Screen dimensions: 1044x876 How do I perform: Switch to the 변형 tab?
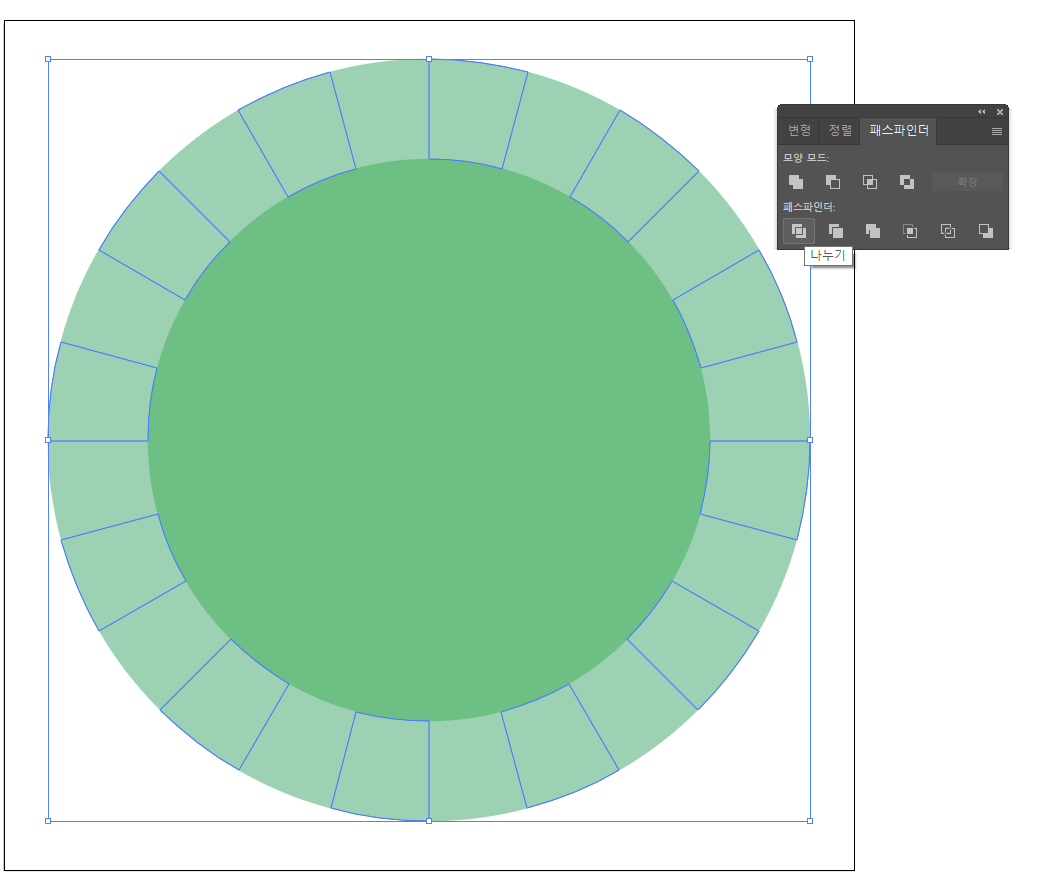[x=799, y=130]
